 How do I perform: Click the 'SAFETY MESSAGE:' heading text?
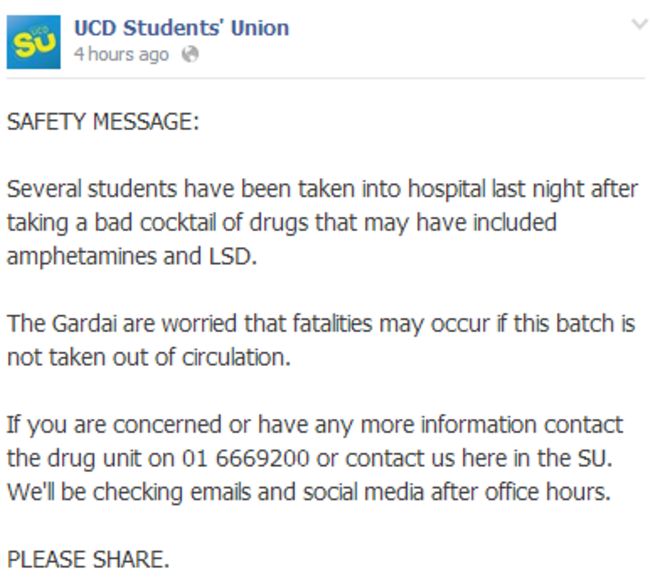coord(103,122)
